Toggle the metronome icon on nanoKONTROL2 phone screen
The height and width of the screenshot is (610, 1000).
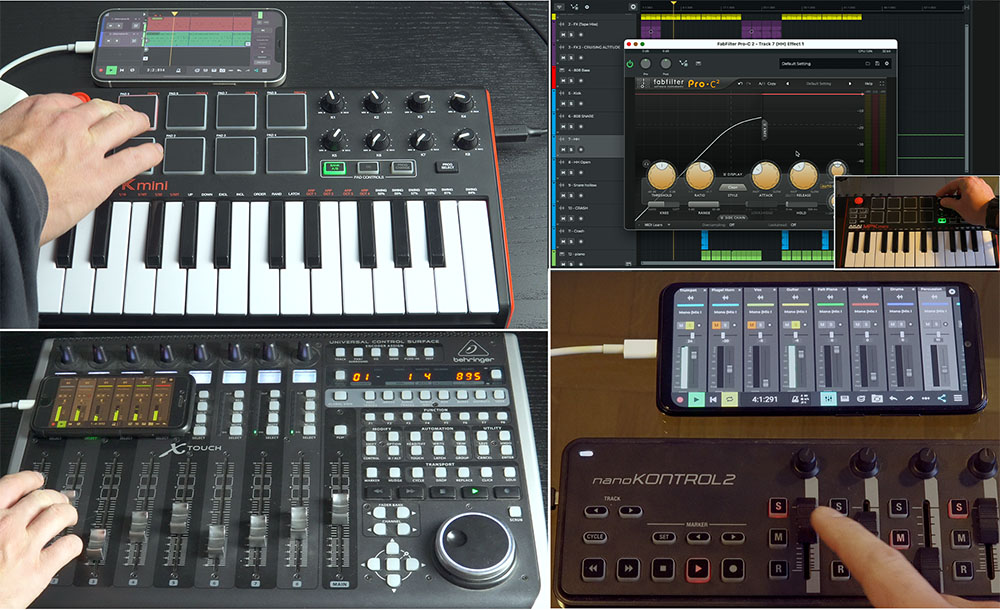[x=795, y=399]
